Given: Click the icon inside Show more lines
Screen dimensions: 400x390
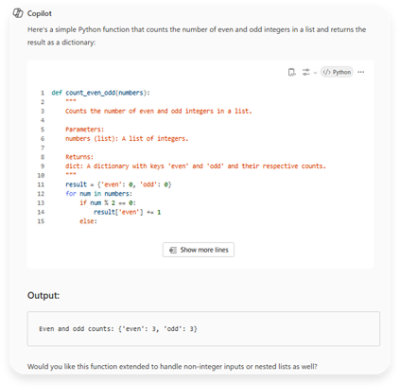Looking at the screenshot, I should [173, 250].
